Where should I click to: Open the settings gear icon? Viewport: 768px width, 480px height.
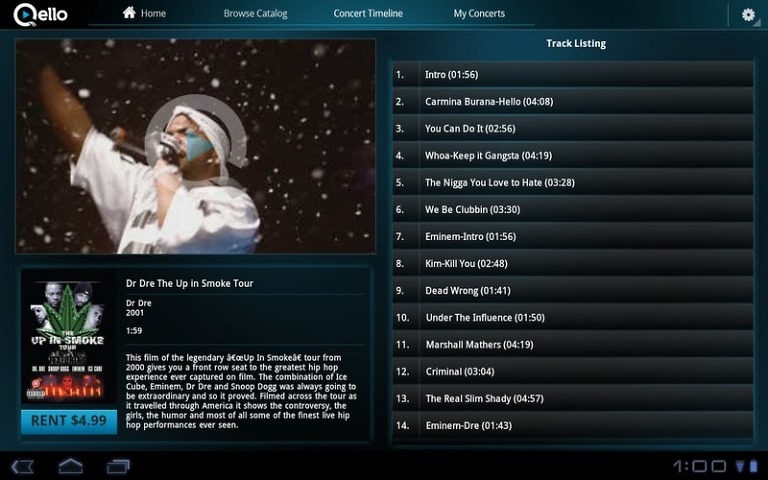(748, 14)
